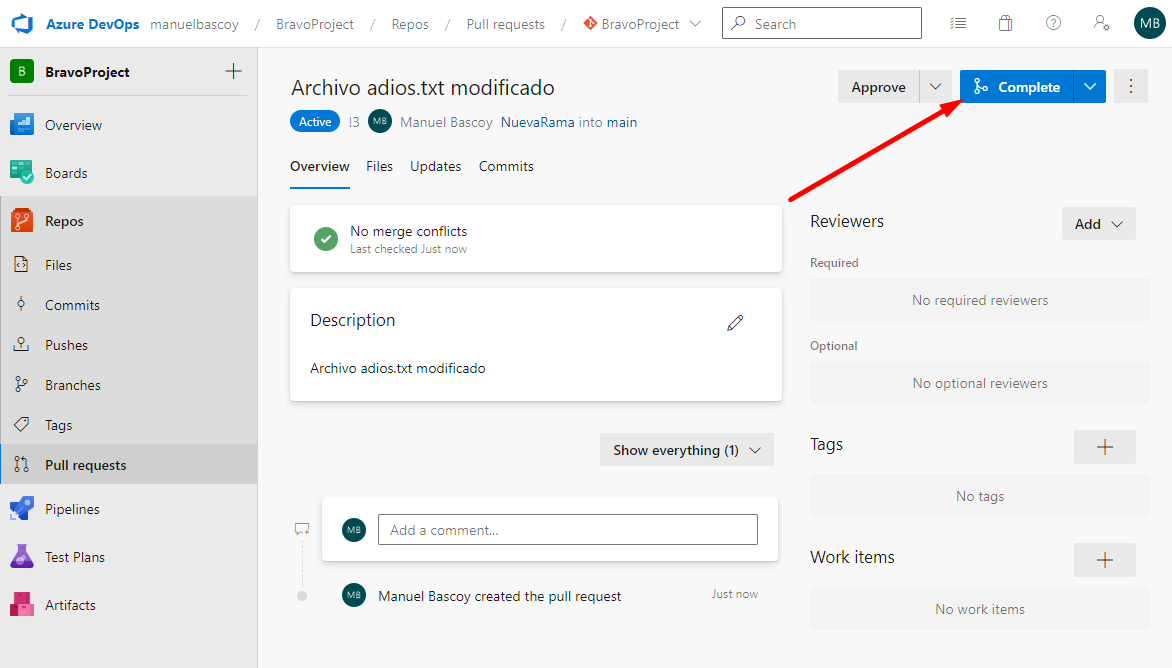1172x668 pixels.
Task: Click the Azure DevOps logo icon
Action: pos(23,24)
